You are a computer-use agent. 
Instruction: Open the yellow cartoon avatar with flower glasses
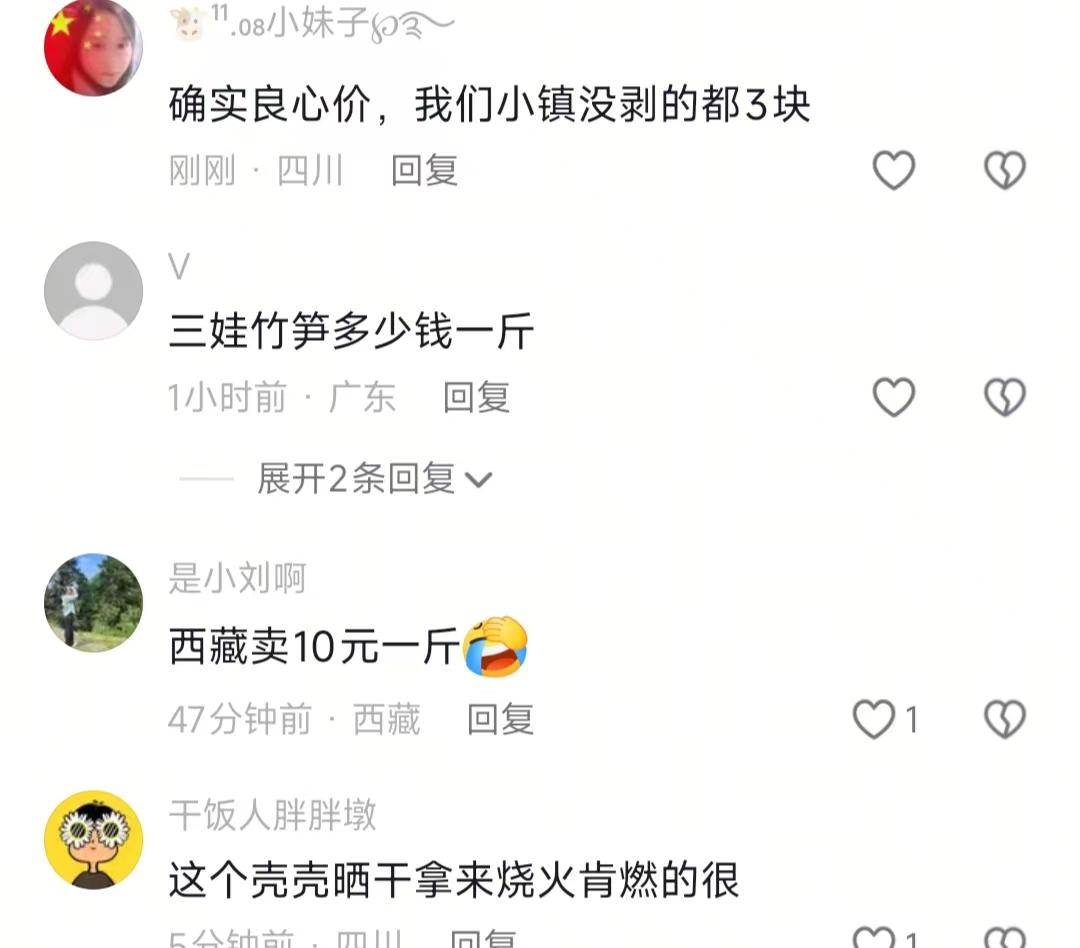tap(94, 840)
